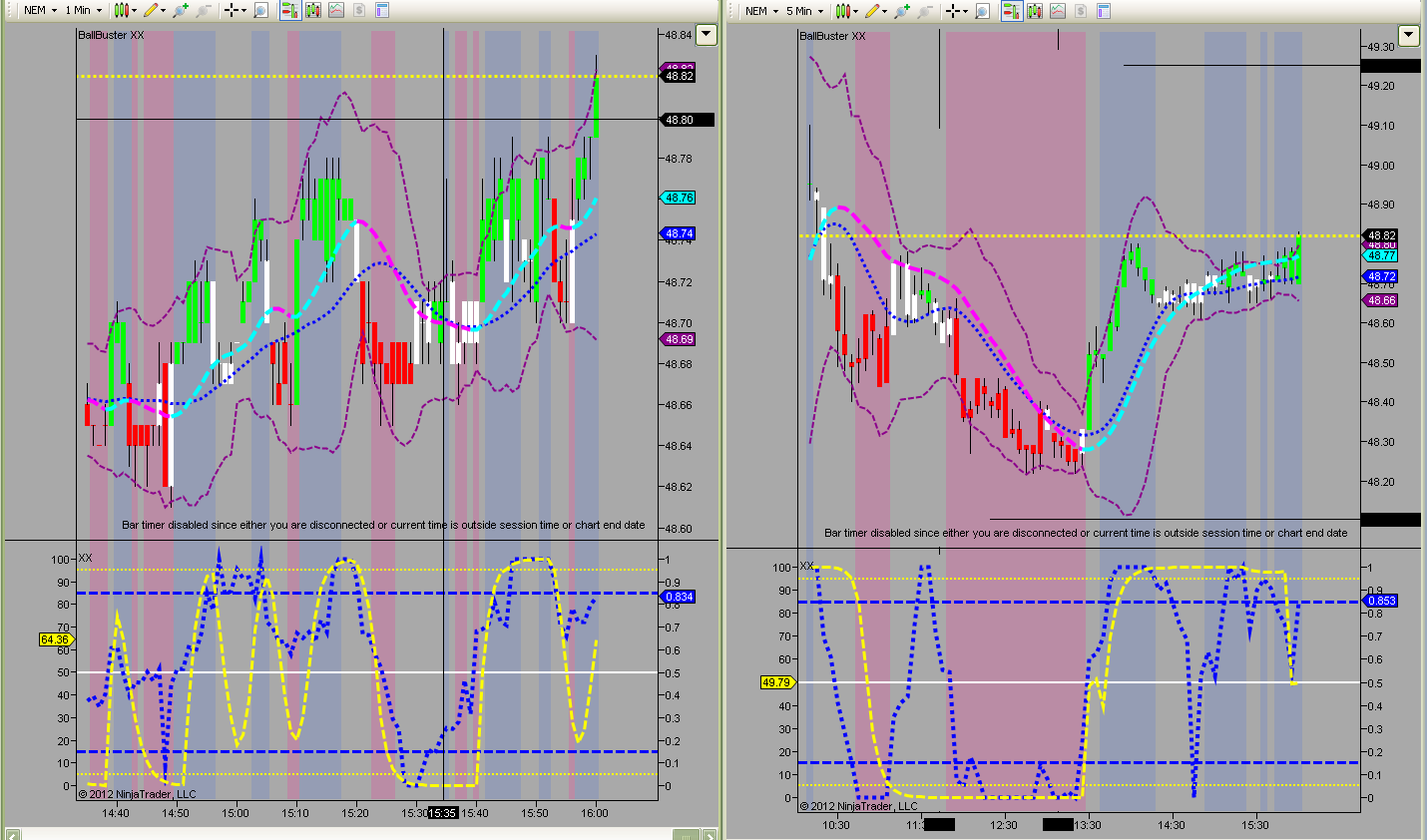1427x840 pixels.
Task: Open the 5 Min interval dropdown
Action: click(804, 10)
